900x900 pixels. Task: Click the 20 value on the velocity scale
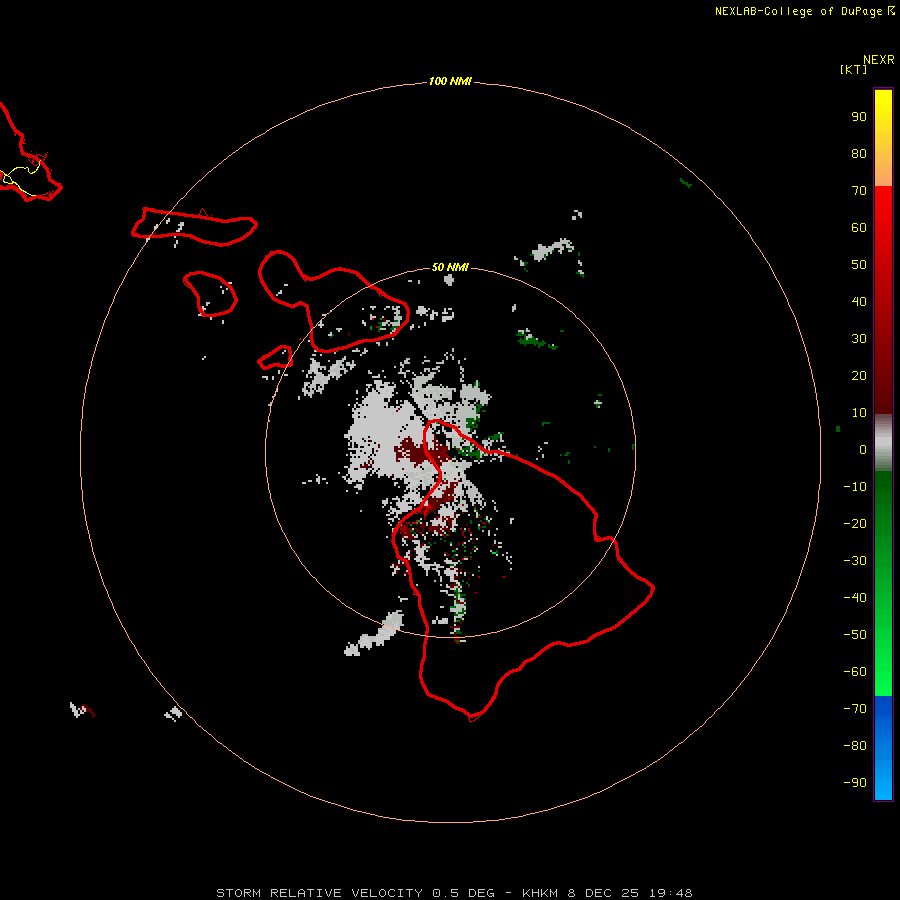click(859, 375)
